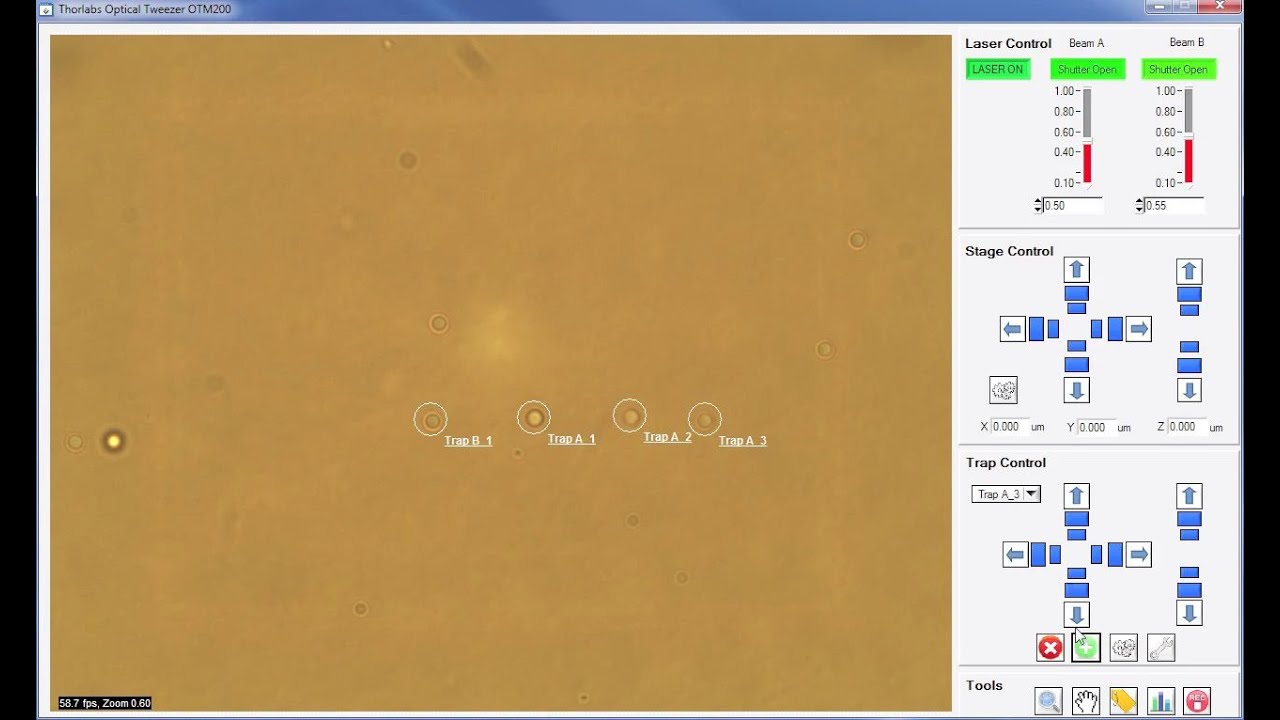Image resolution: width=1280 pixels, height=720 pixels.
Task: Click Trap Control Z-axis up arrow
Action: pos(1189,495)
